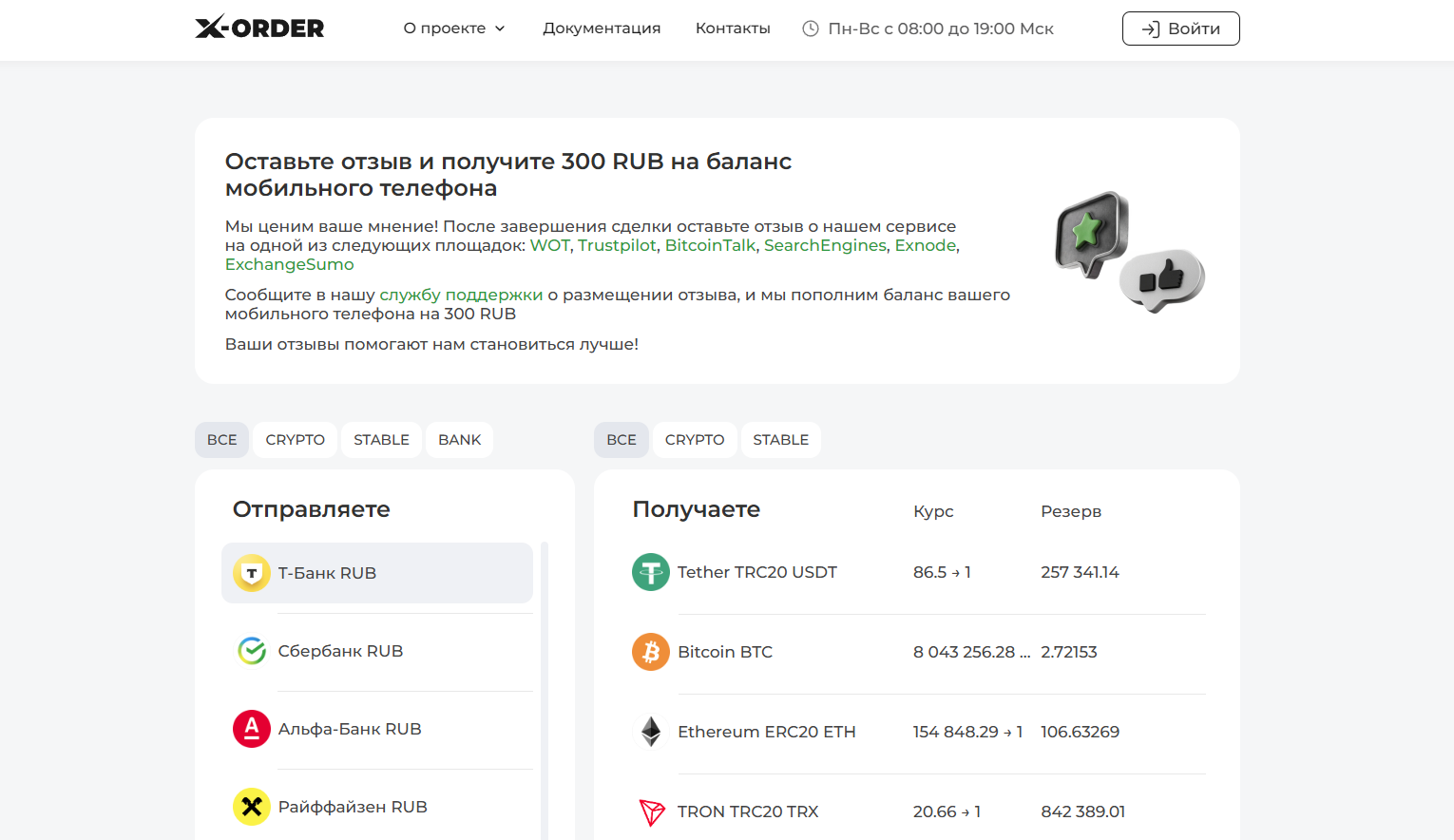Select the CRYPTO filter above Получаете
1454x840 pixels.
pos(695,440)
